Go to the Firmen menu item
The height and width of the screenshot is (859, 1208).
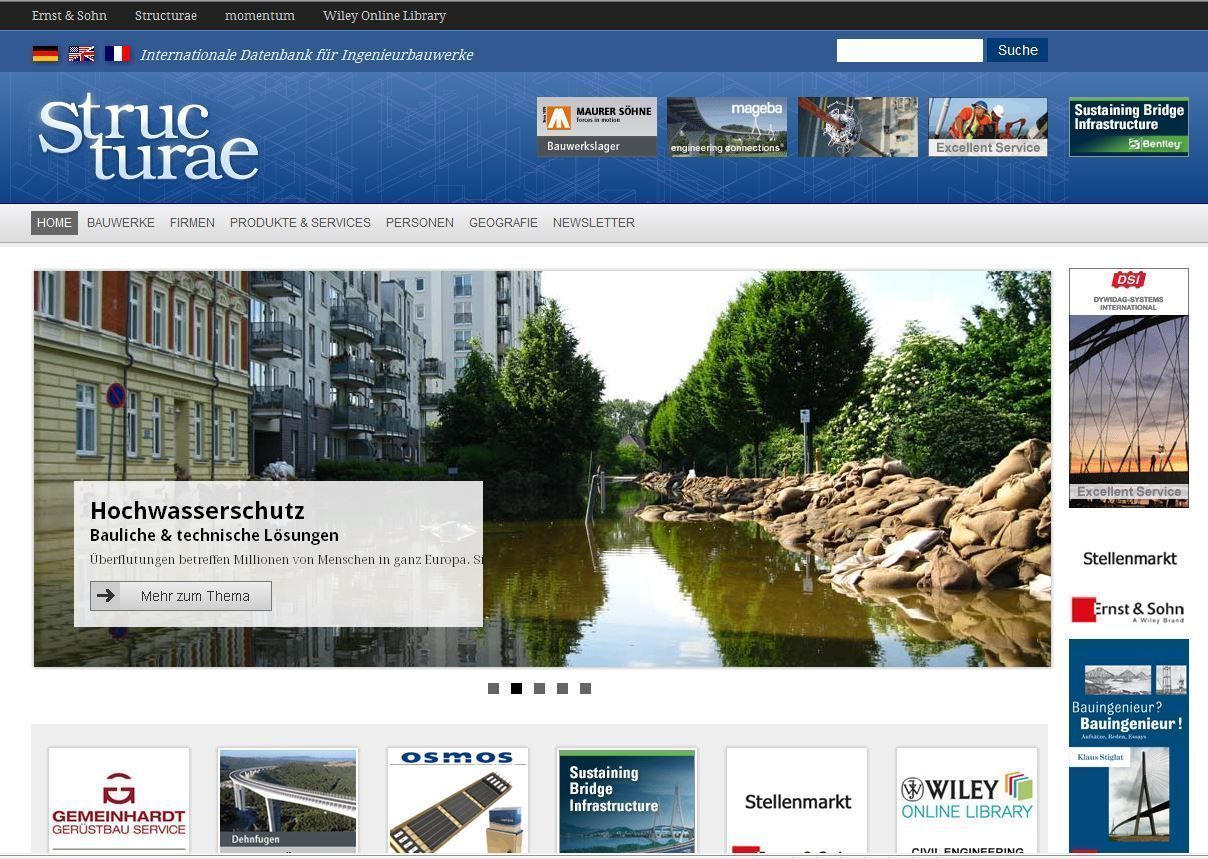[x=192, y=223]
